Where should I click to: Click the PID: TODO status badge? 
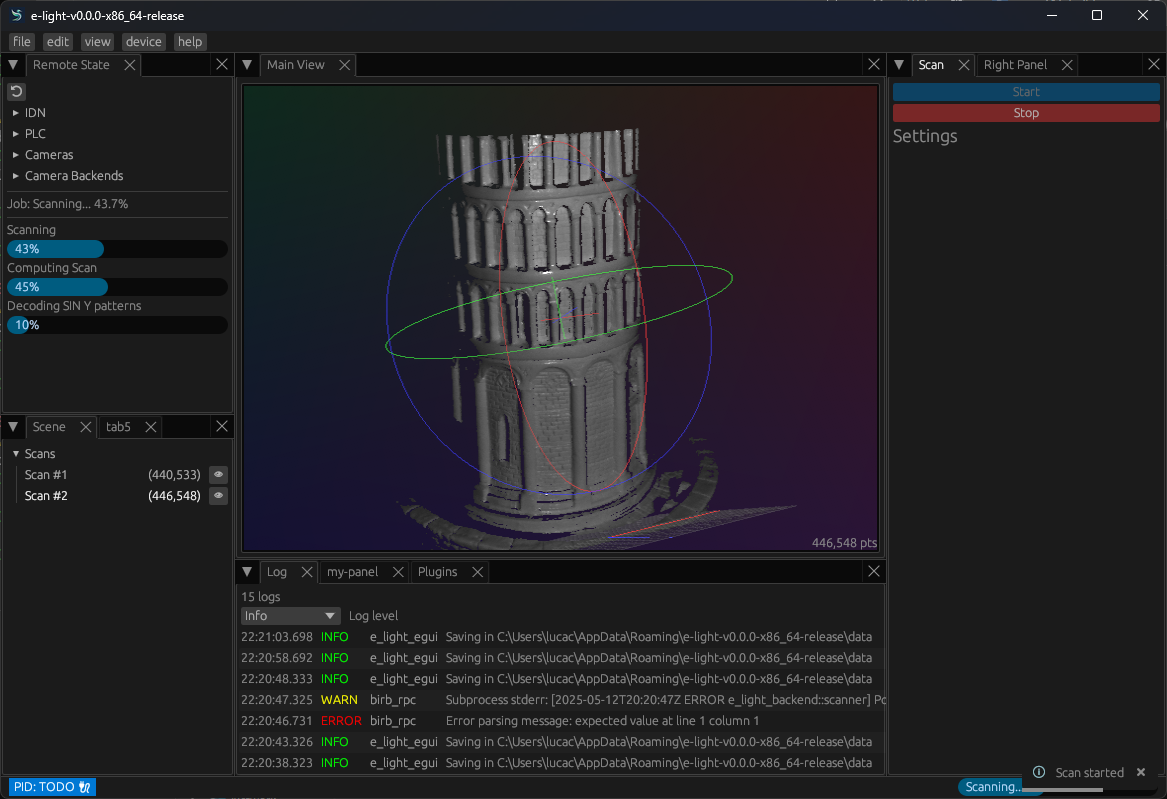point(52,787)
